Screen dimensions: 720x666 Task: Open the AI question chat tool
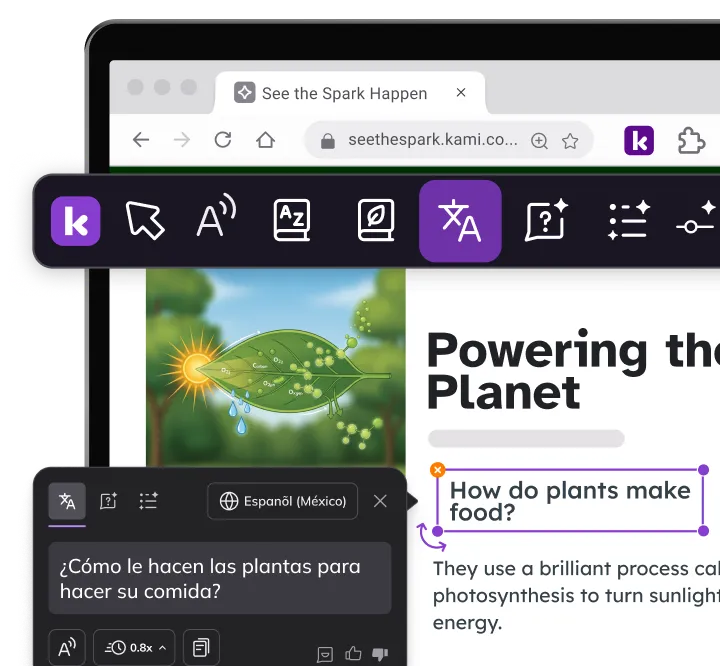(x=546, y=220)
